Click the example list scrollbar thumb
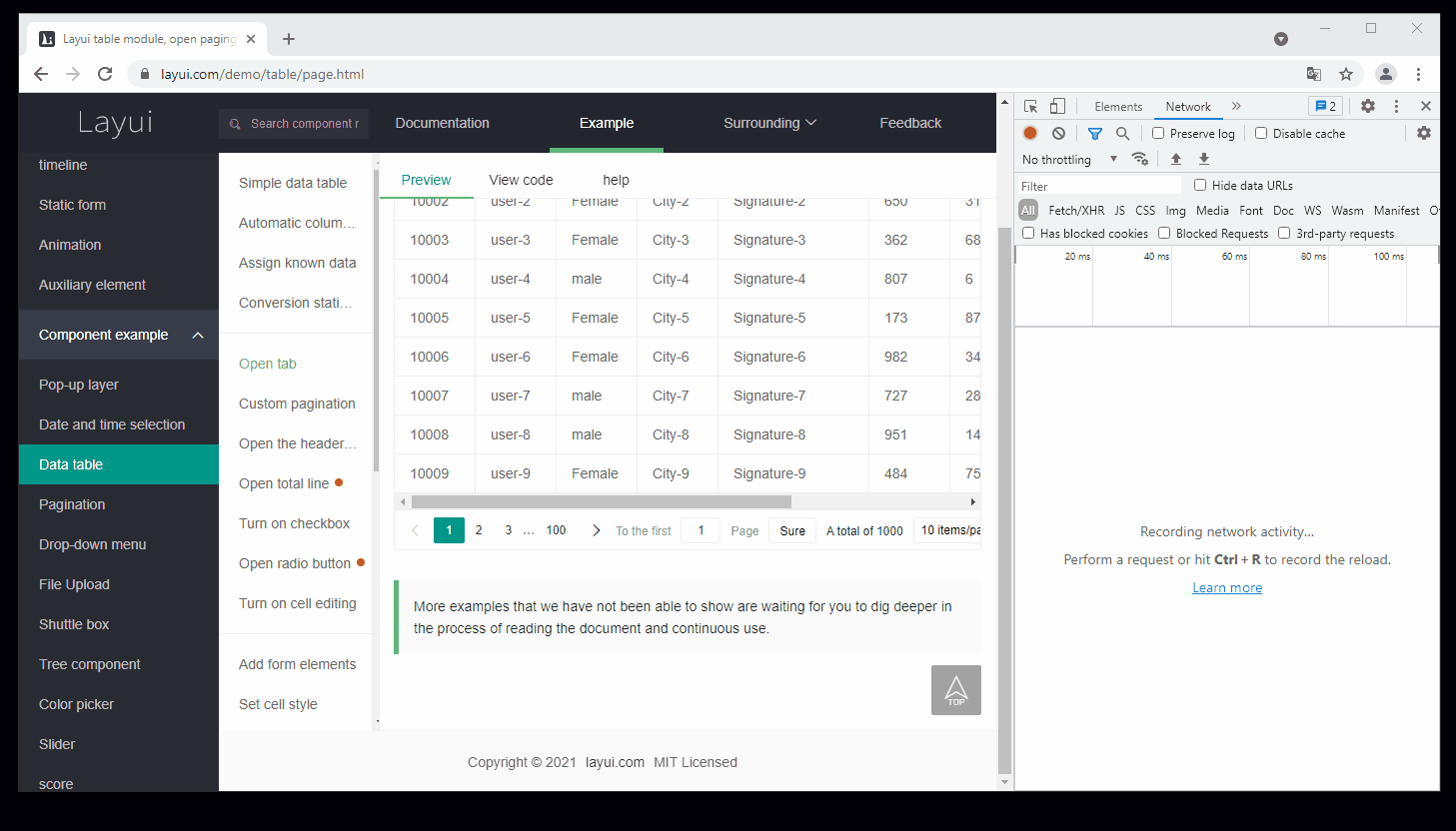 pos(376,320)
